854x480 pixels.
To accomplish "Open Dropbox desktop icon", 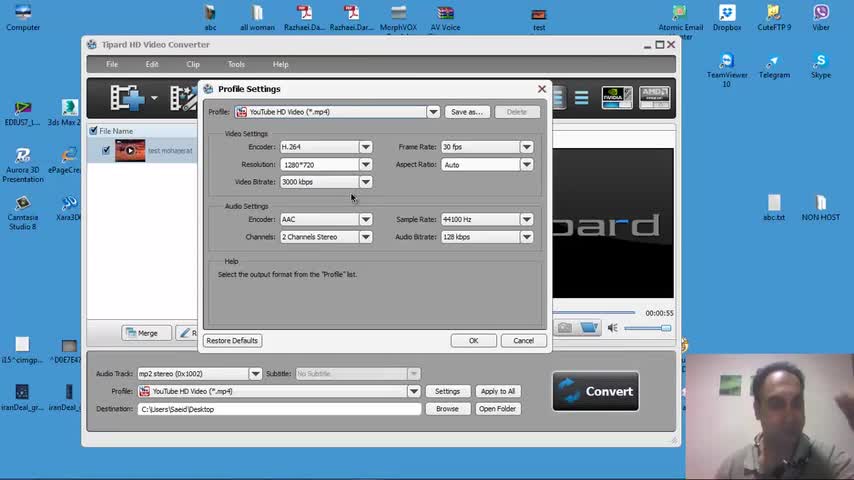I will pos(727,17).
